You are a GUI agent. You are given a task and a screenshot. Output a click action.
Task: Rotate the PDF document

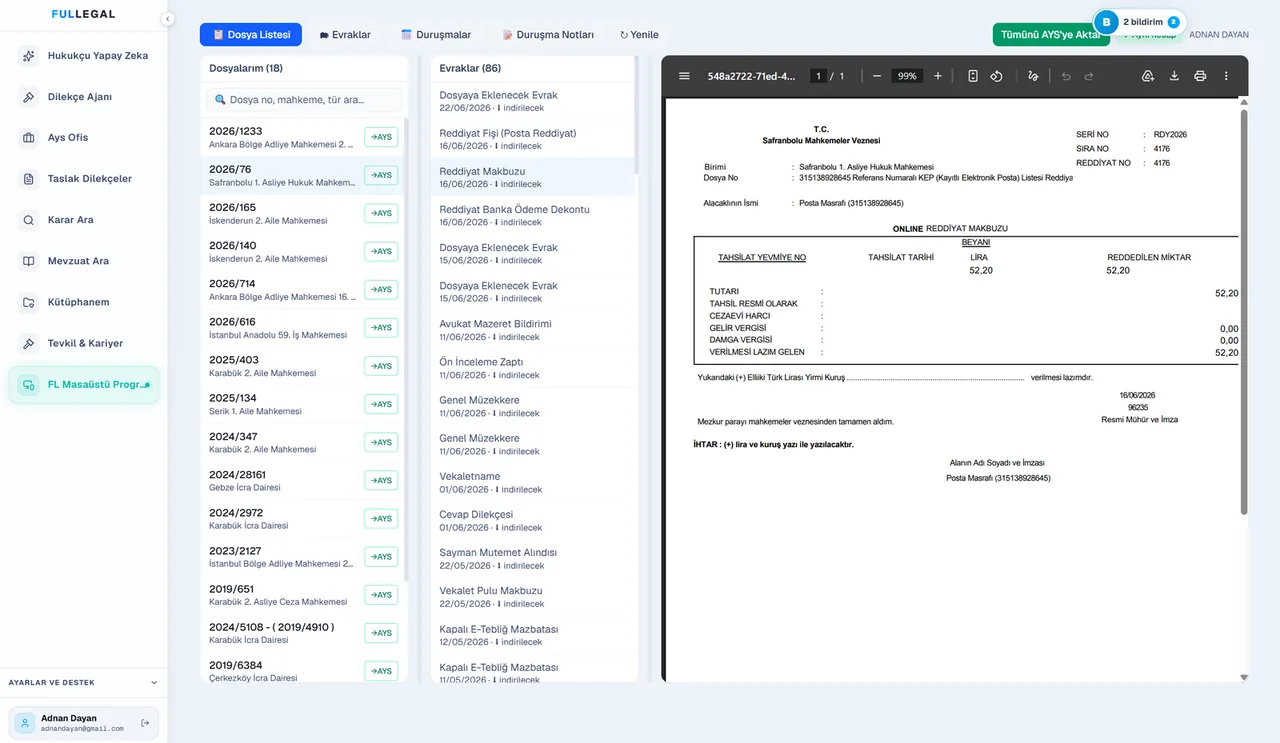(997, 76)
